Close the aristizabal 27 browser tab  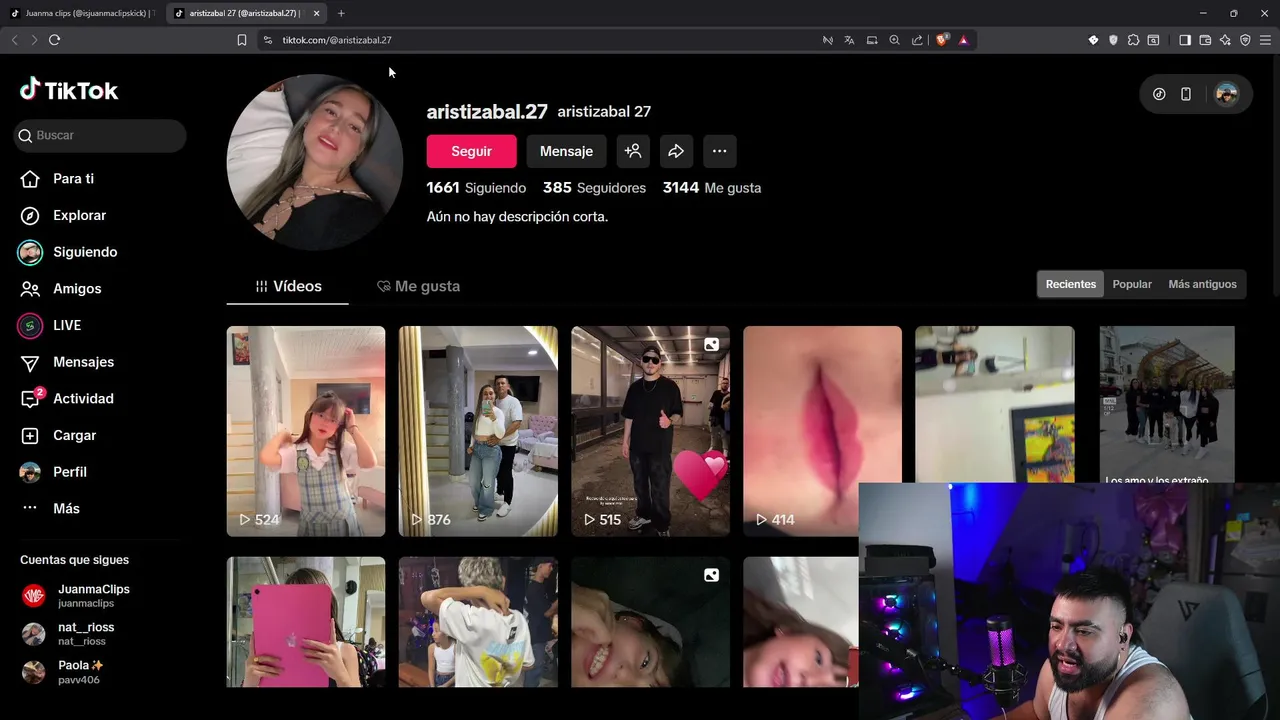pyautogui.click(x=317, y=13)
